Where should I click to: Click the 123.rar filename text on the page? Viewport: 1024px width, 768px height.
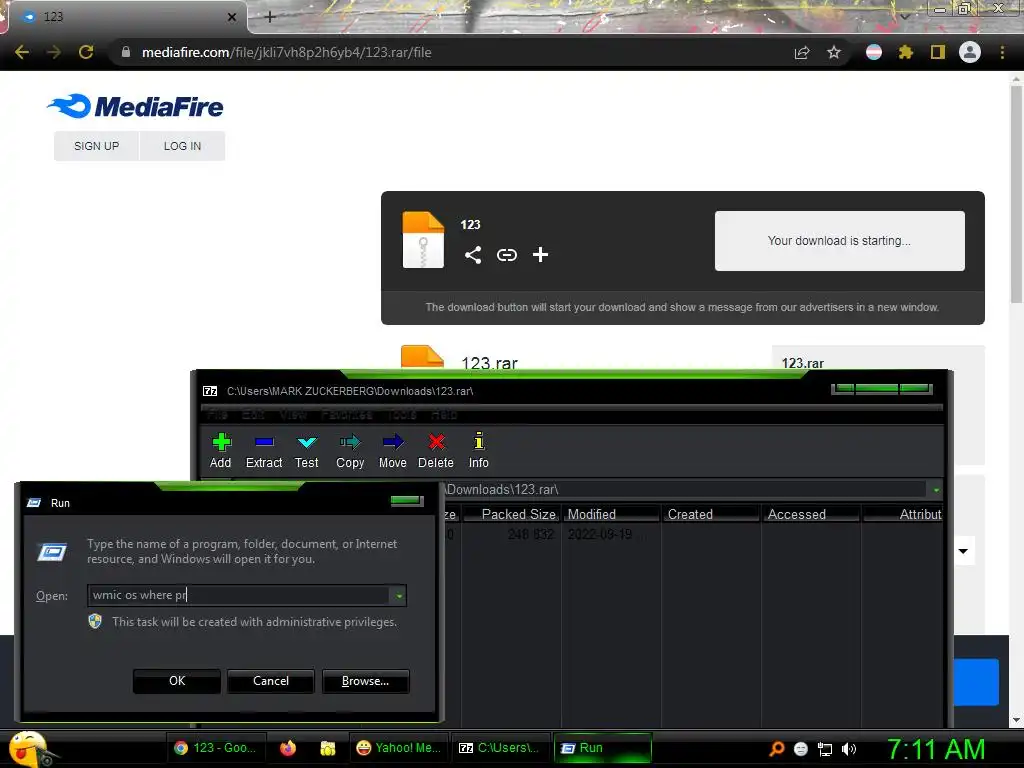[489, 362]
